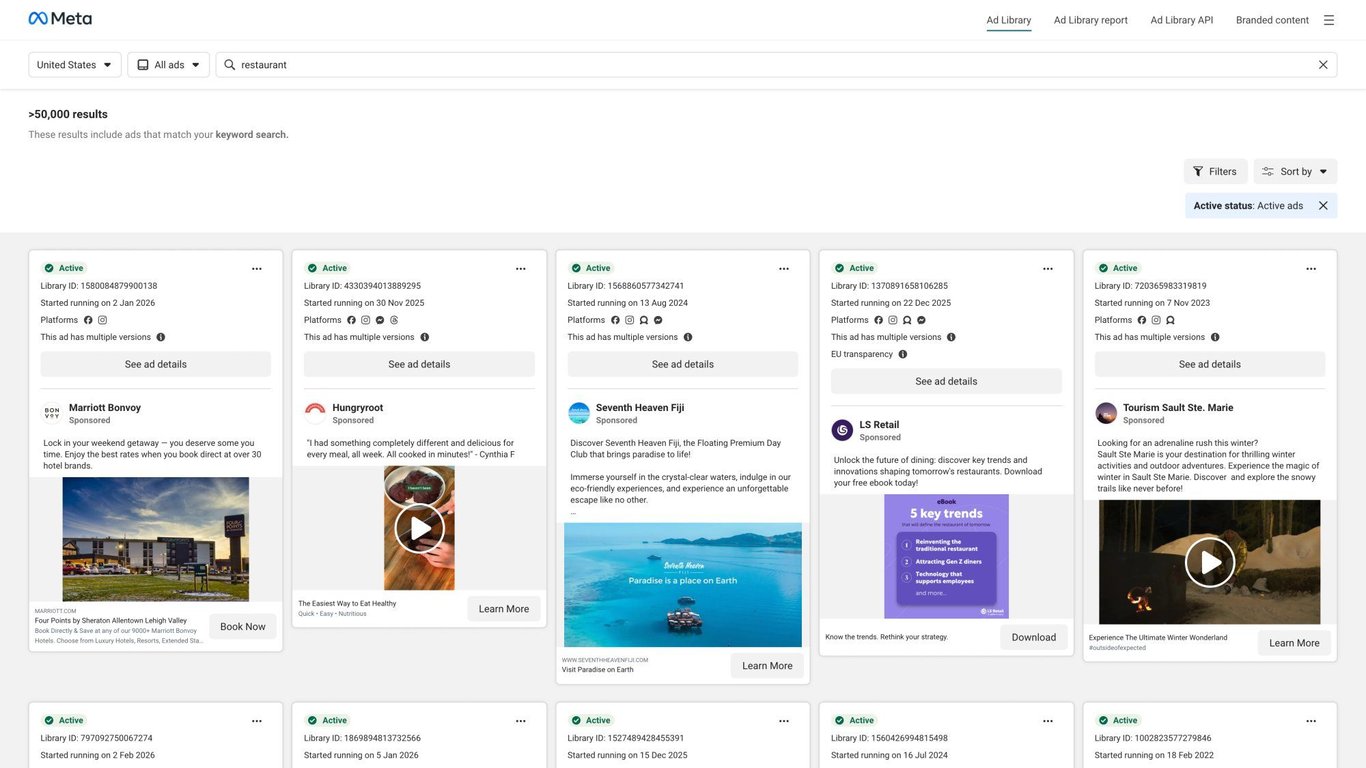
Task: Click the 5 key trends eBook image
Action: tap(946, 556)
